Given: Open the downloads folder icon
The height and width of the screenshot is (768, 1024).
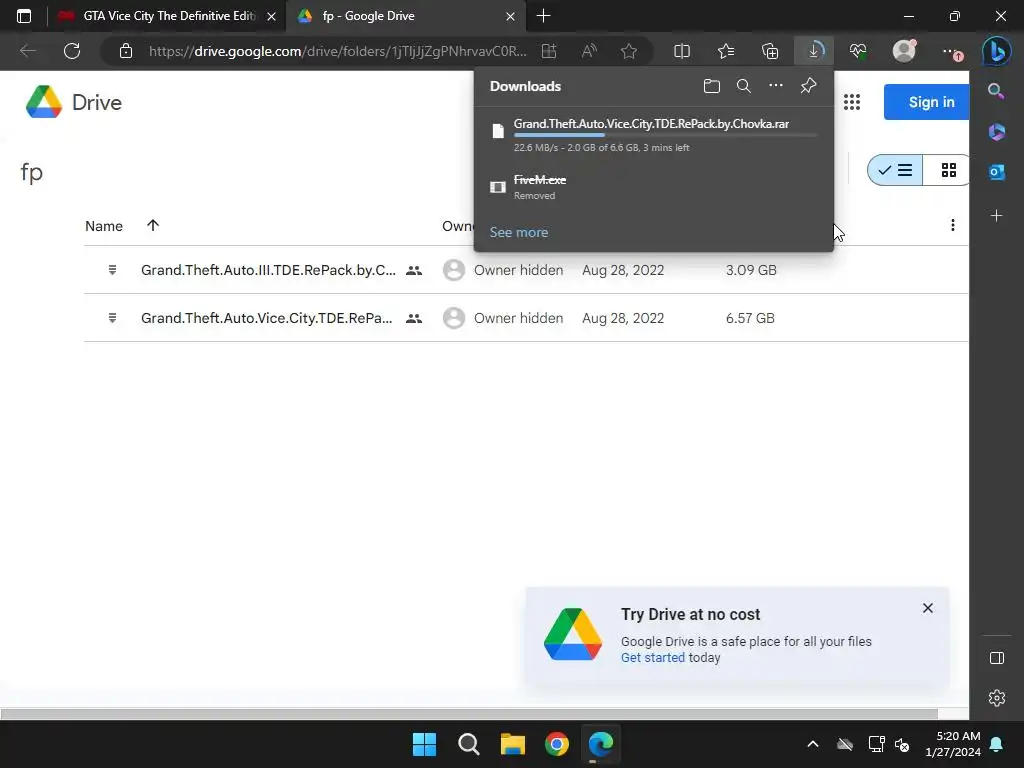Looking at the screenshot, I should pos(711,86).
